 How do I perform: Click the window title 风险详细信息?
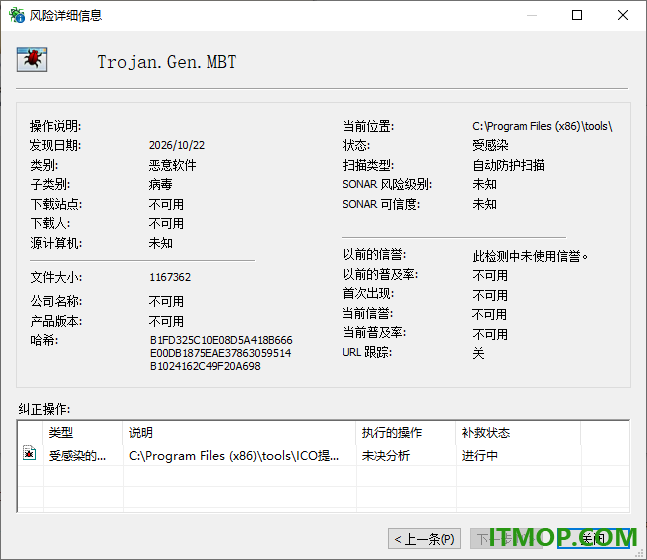pyautogui.click(x=66, y=15)
